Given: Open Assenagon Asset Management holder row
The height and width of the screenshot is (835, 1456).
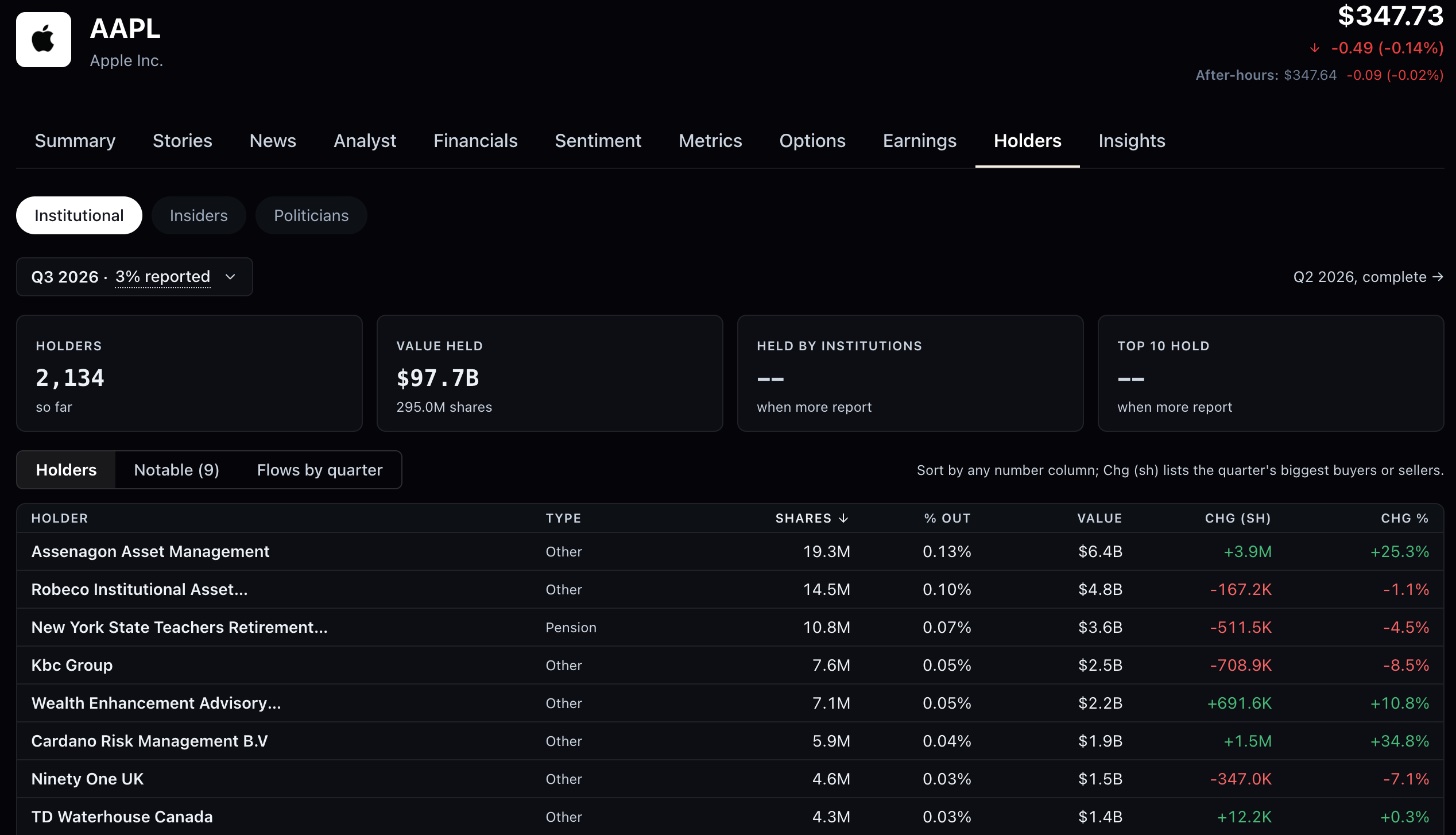Looking at the screenshot, I should [730, 552].
